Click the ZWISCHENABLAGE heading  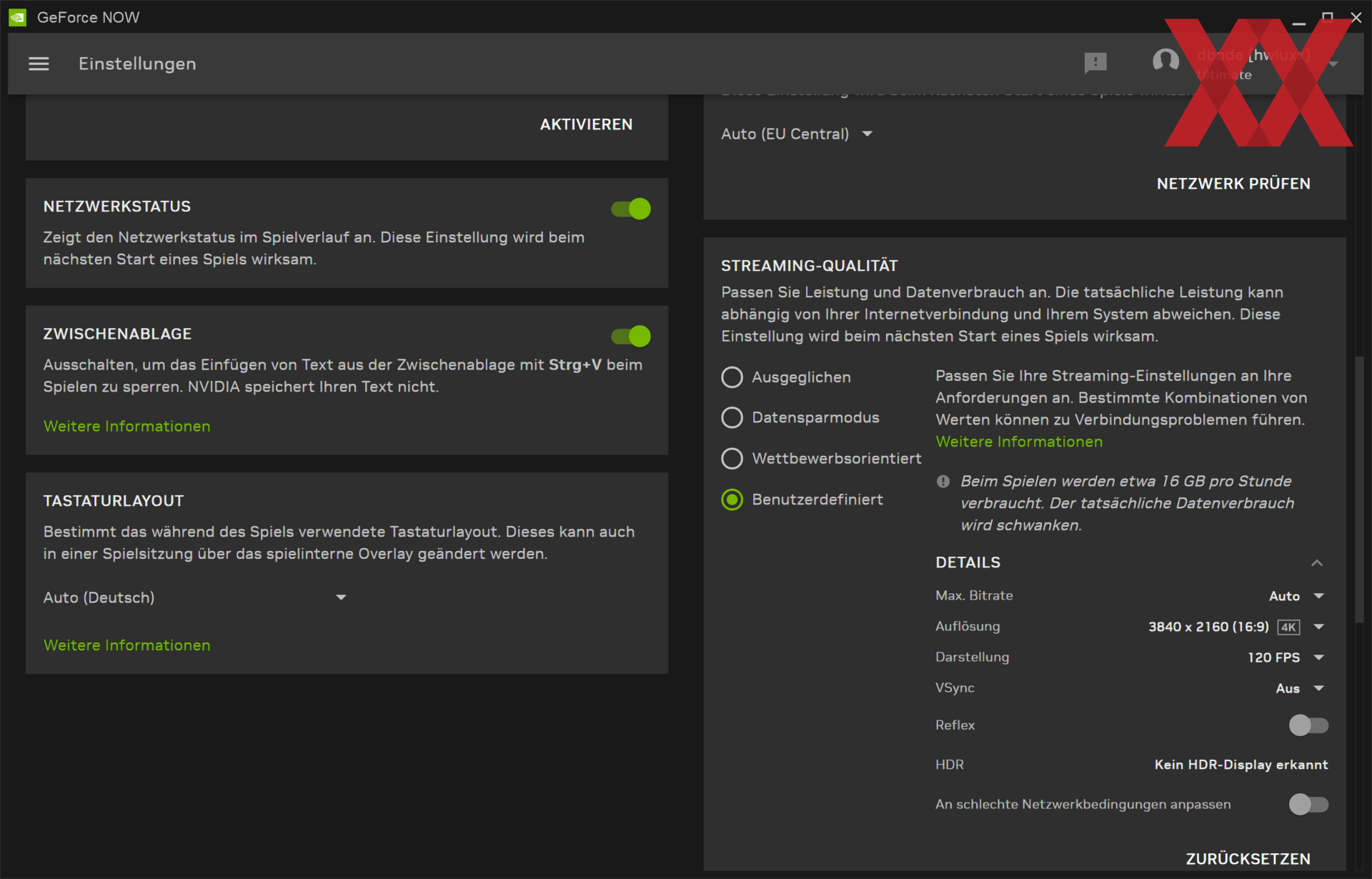click(x=117, y=334)
